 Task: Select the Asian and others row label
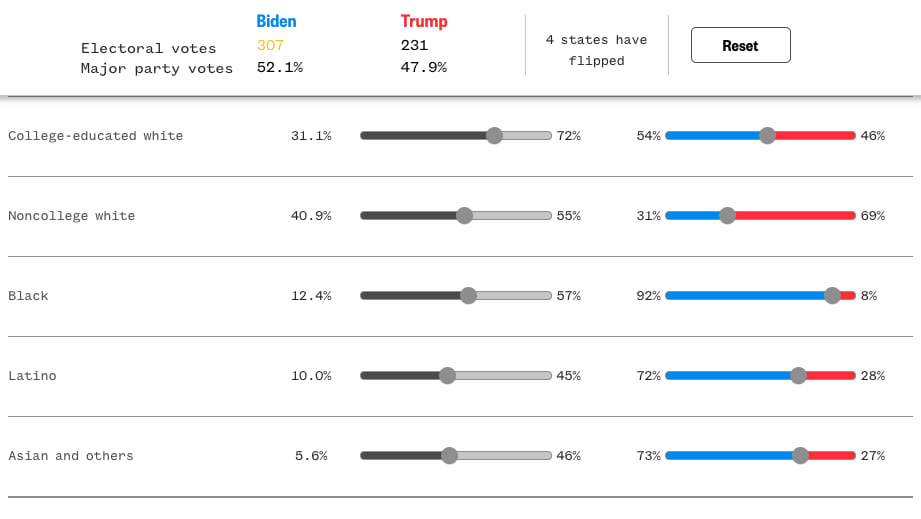pyautogui.click(x=71, y=456)
